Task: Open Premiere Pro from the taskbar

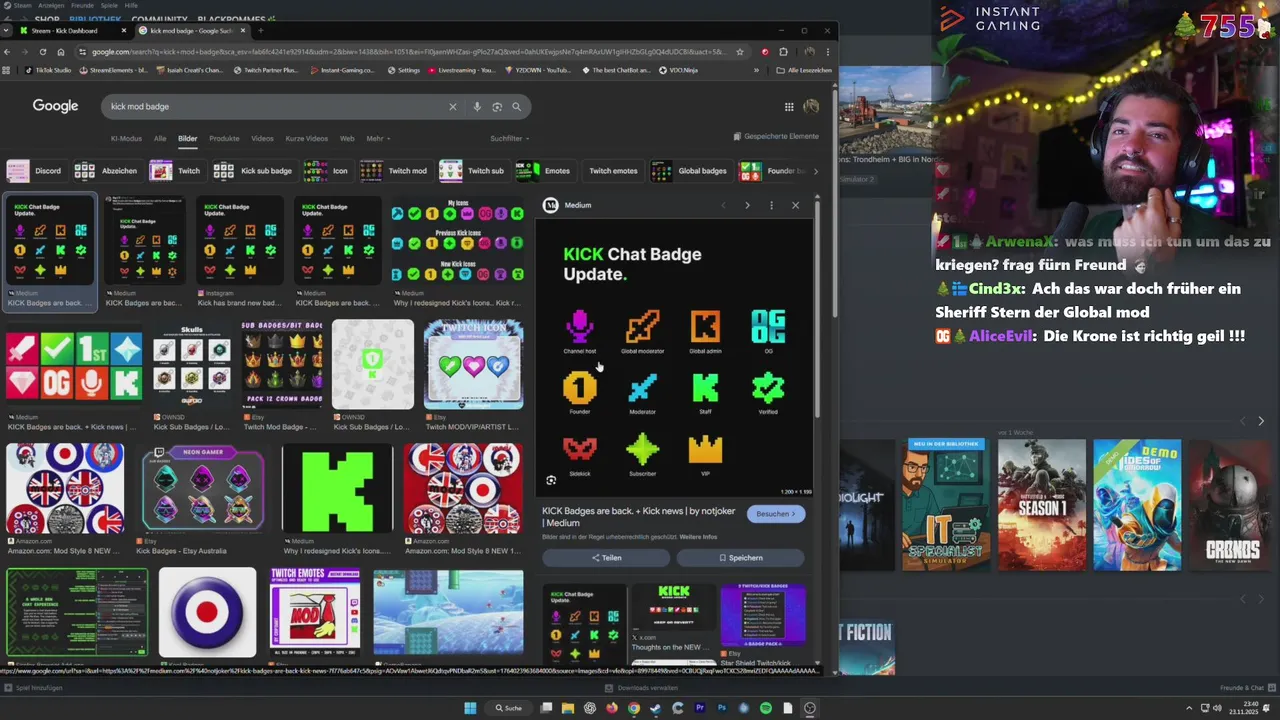Action: 699,708
